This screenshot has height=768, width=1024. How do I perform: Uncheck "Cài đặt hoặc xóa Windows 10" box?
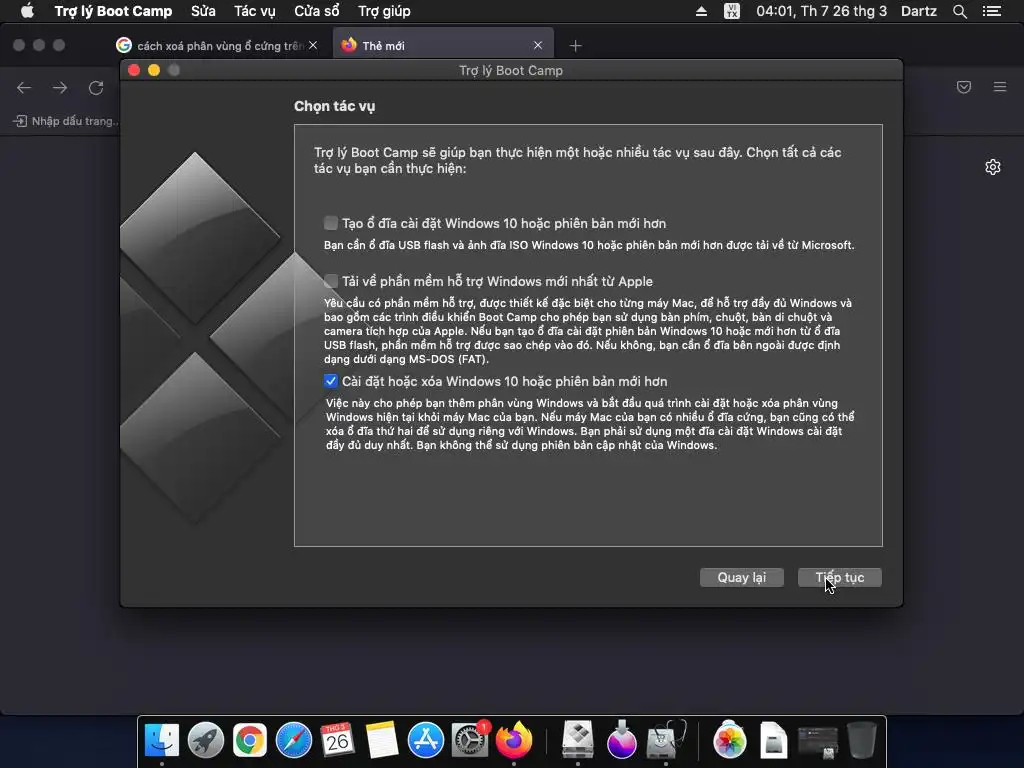pyautogui.click(x=330, y=381)
